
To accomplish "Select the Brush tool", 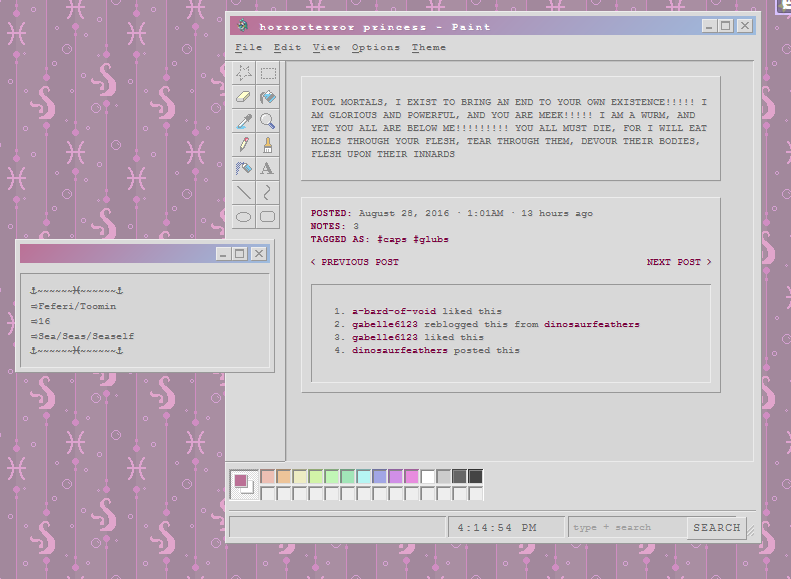I will coord(268,145).
